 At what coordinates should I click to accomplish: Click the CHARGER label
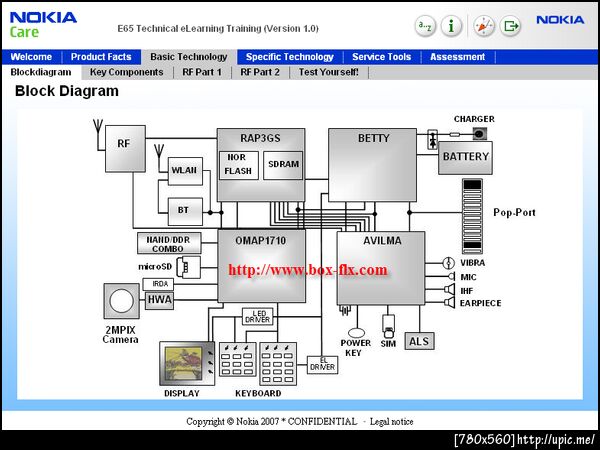click(x=474, y=119)
